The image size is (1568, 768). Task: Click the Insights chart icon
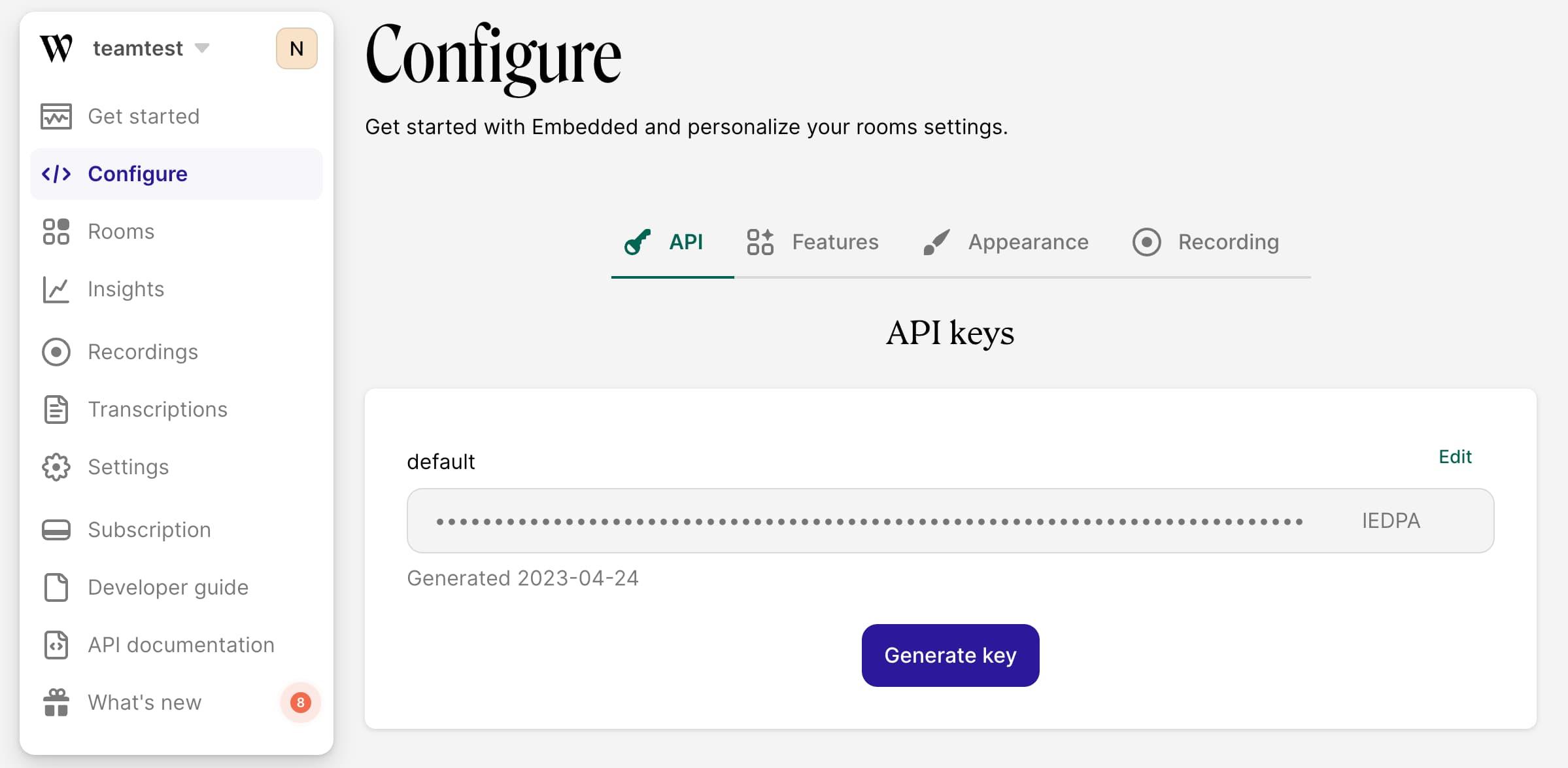pos(56,289)
